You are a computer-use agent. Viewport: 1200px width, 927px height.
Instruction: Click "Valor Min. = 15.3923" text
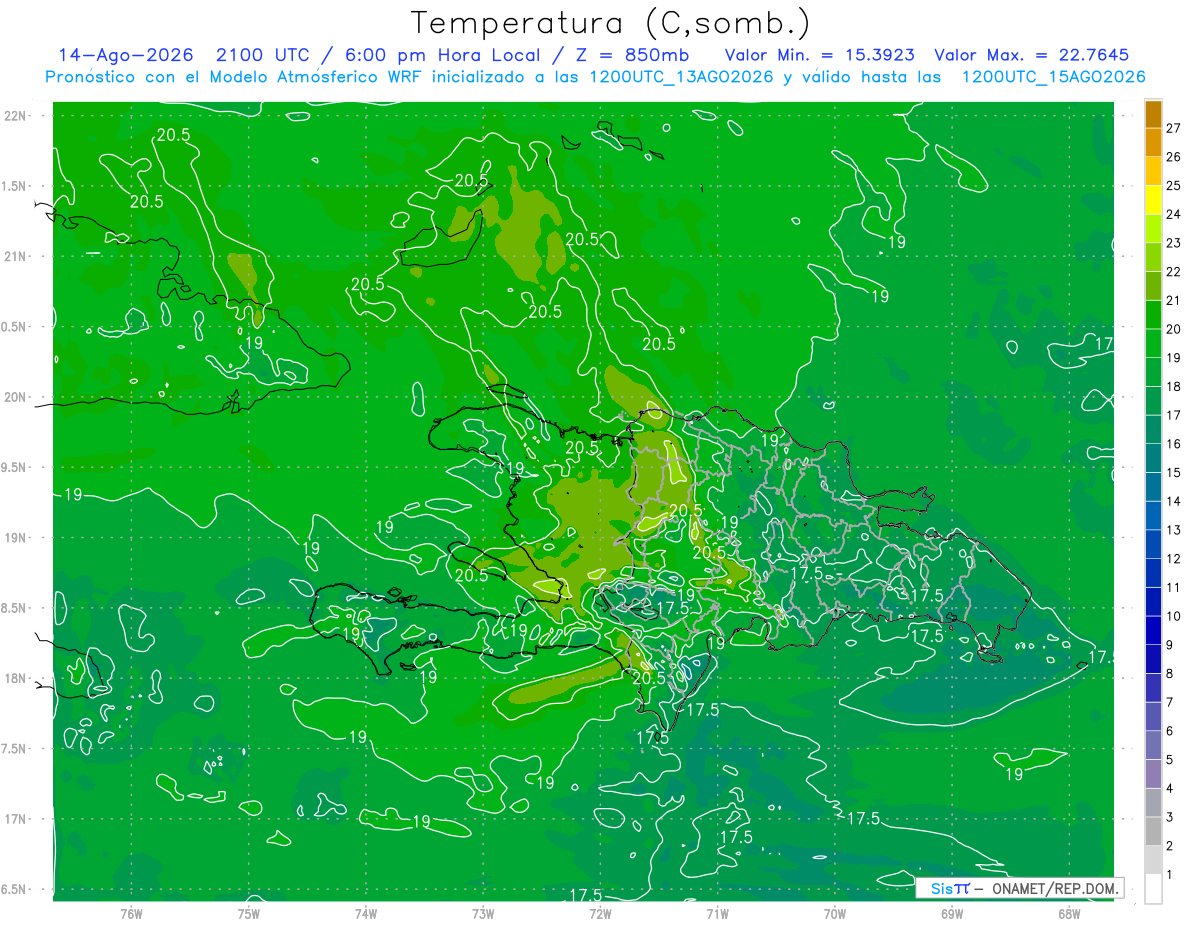(x=818, y=55)
